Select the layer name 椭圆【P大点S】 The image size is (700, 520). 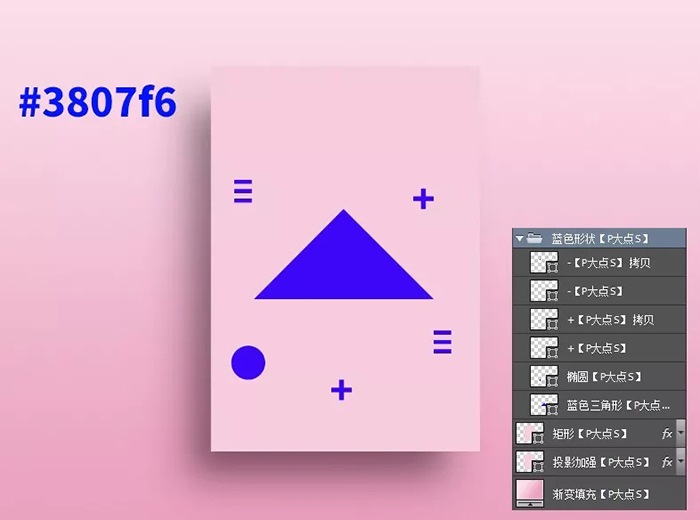tap(604, 377)
